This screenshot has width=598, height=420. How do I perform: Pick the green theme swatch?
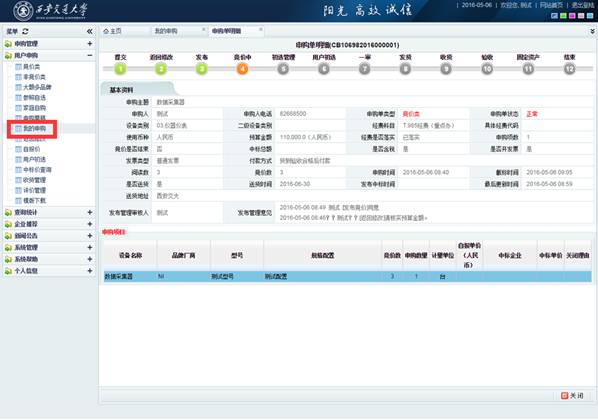point(563,16)
